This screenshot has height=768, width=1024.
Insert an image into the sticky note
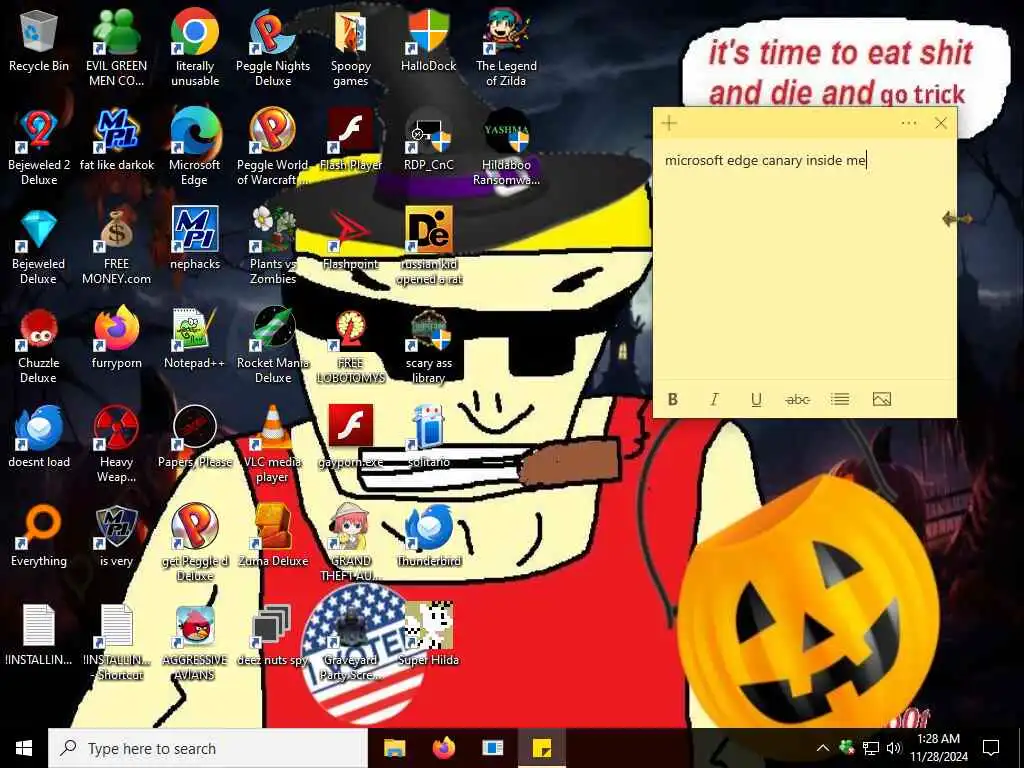tap(882, 399)
